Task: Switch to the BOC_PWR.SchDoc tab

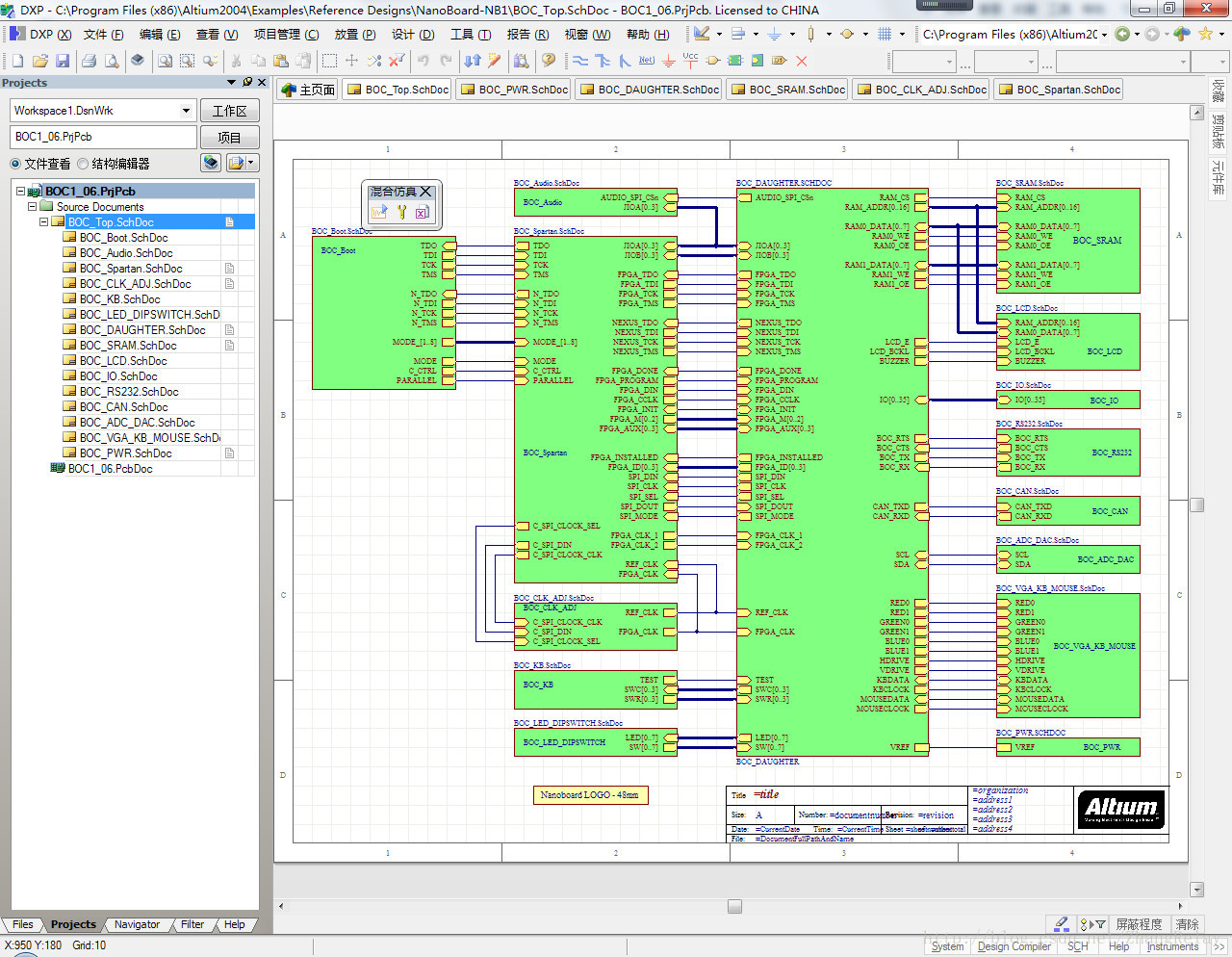Action: pos(514,90)
